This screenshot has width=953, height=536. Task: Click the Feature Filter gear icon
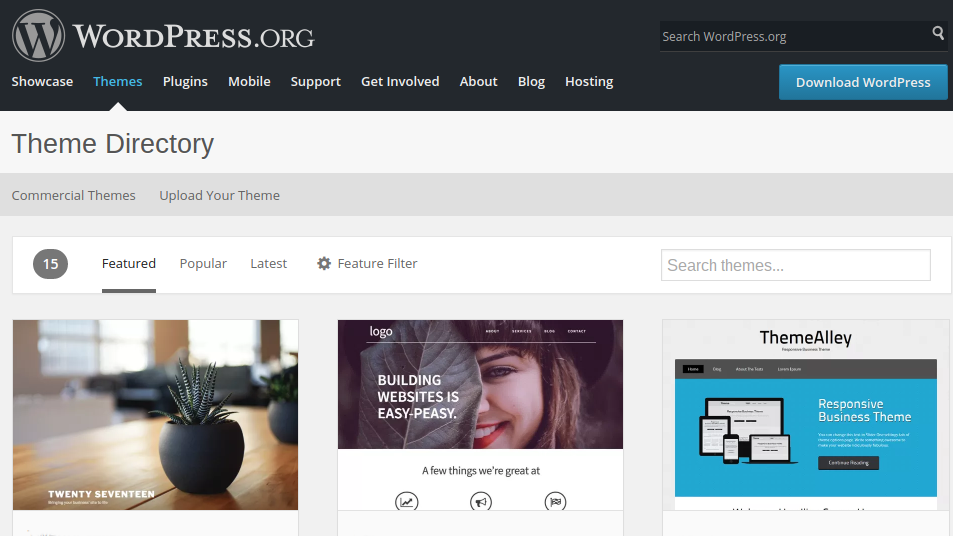click(324, 263)
